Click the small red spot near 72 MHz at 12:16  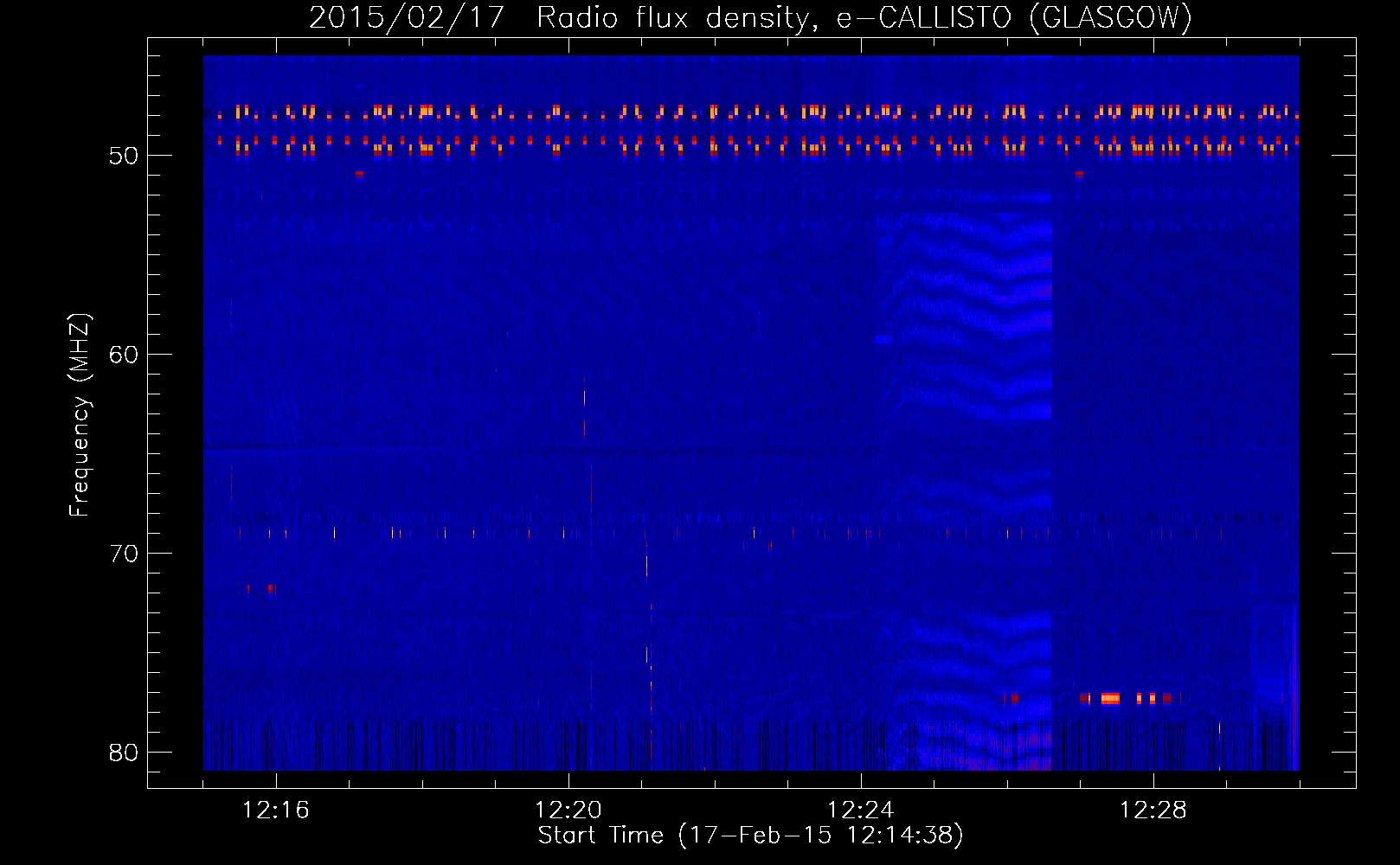click(271, 588)
